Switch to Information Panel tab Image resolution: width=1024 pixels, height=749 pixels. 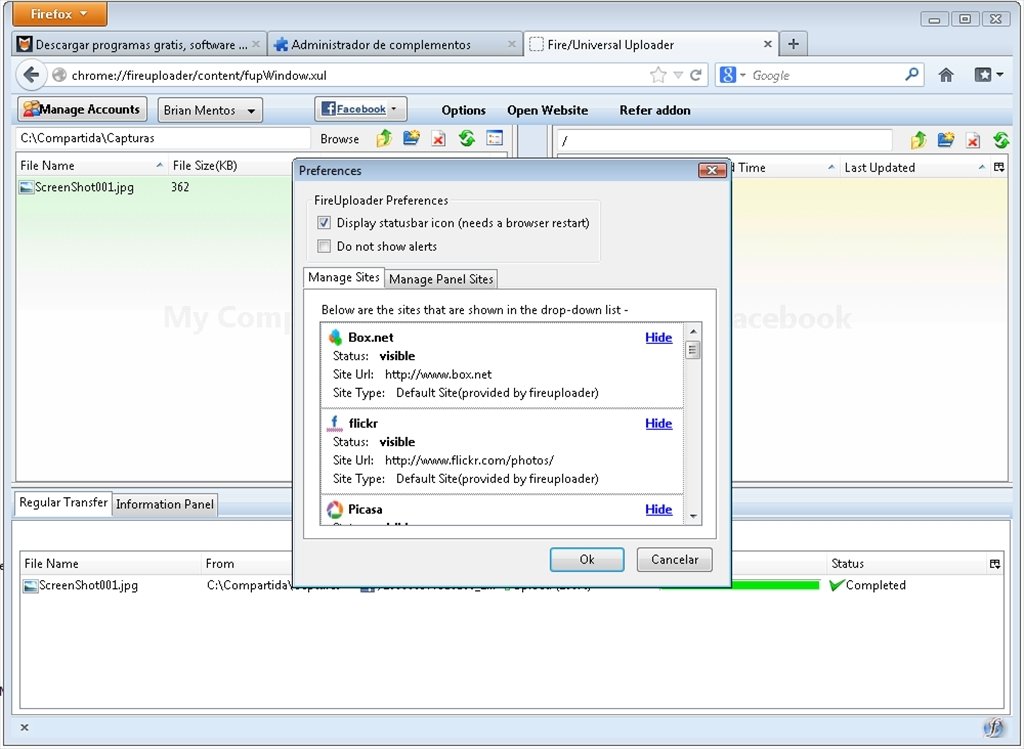[x=165, y=504]
